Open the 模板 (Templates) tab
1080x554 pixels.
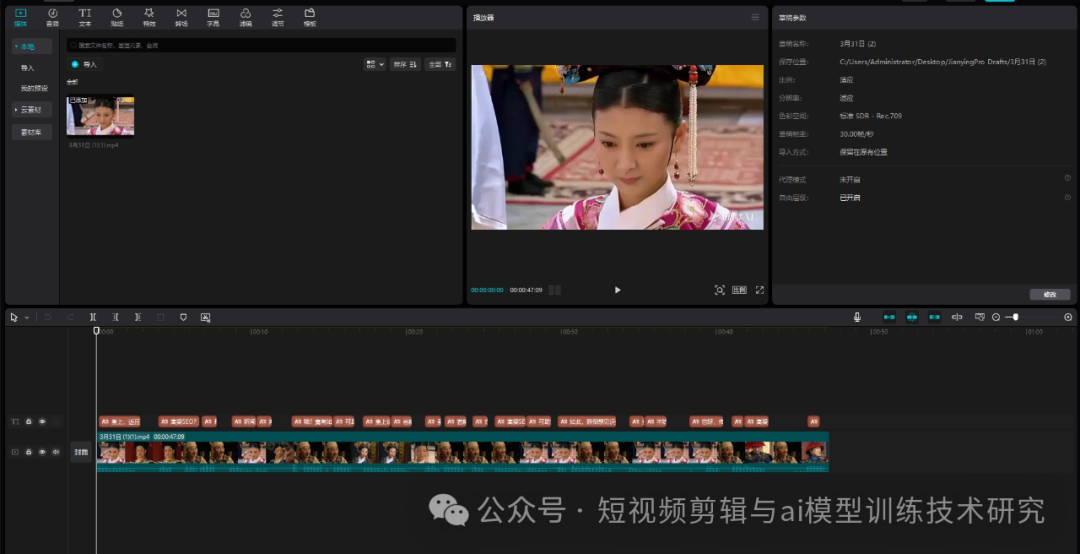(x=310, y=17)
